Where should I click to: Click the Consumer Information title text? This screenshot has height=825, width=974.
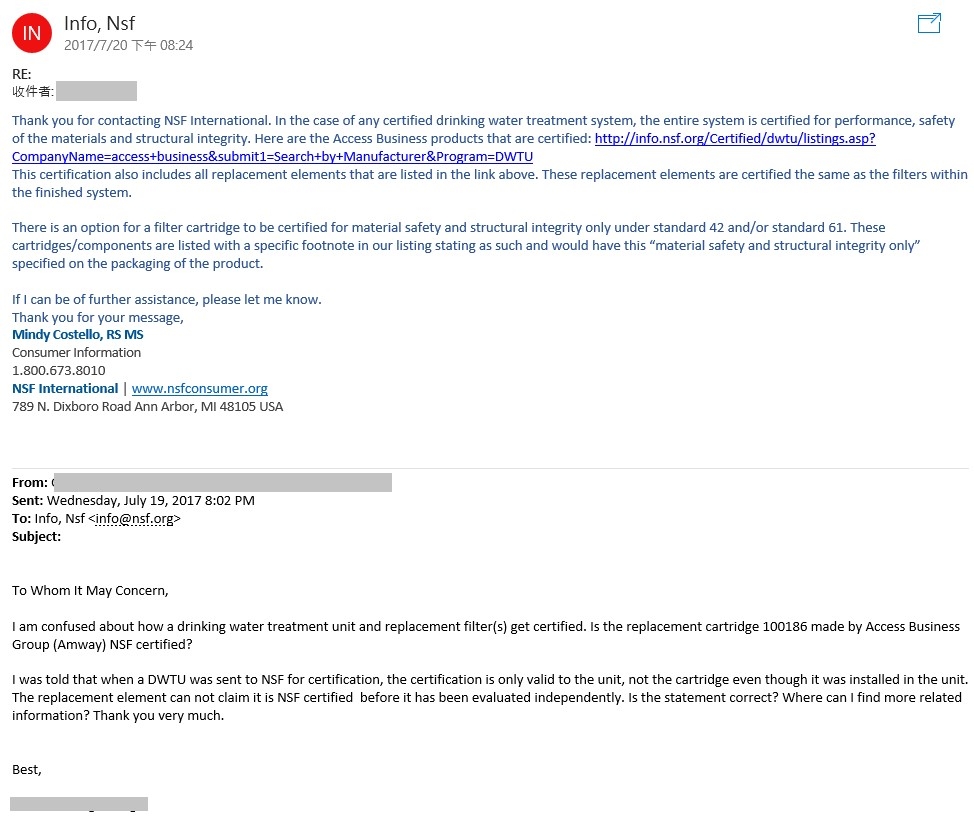[x=76, y=353]
